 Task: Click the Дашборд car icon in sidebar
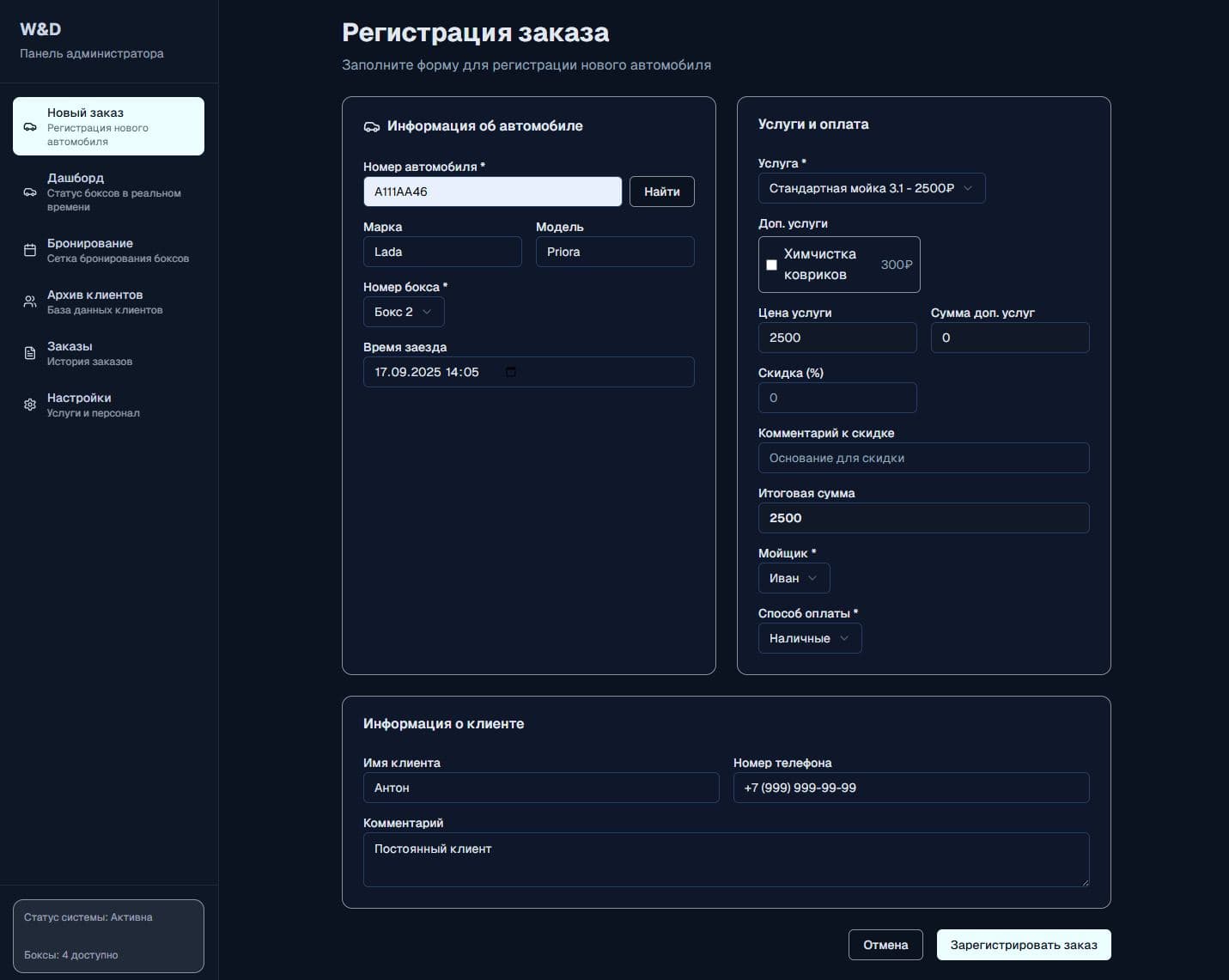[30, 192]
